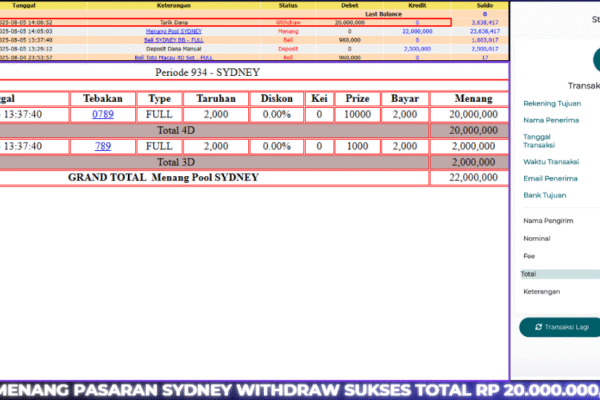Click 2,000,000 menang in 789 row

[474, 146]
